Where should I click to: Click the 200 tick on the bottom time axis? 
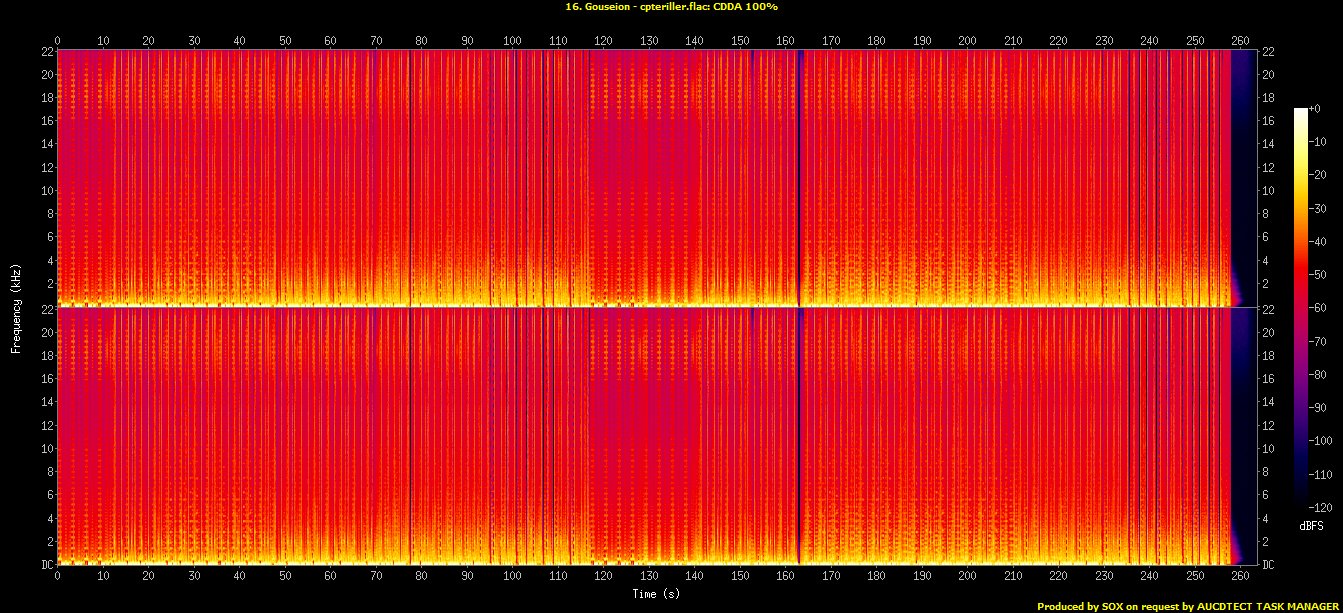pos(967,577)
